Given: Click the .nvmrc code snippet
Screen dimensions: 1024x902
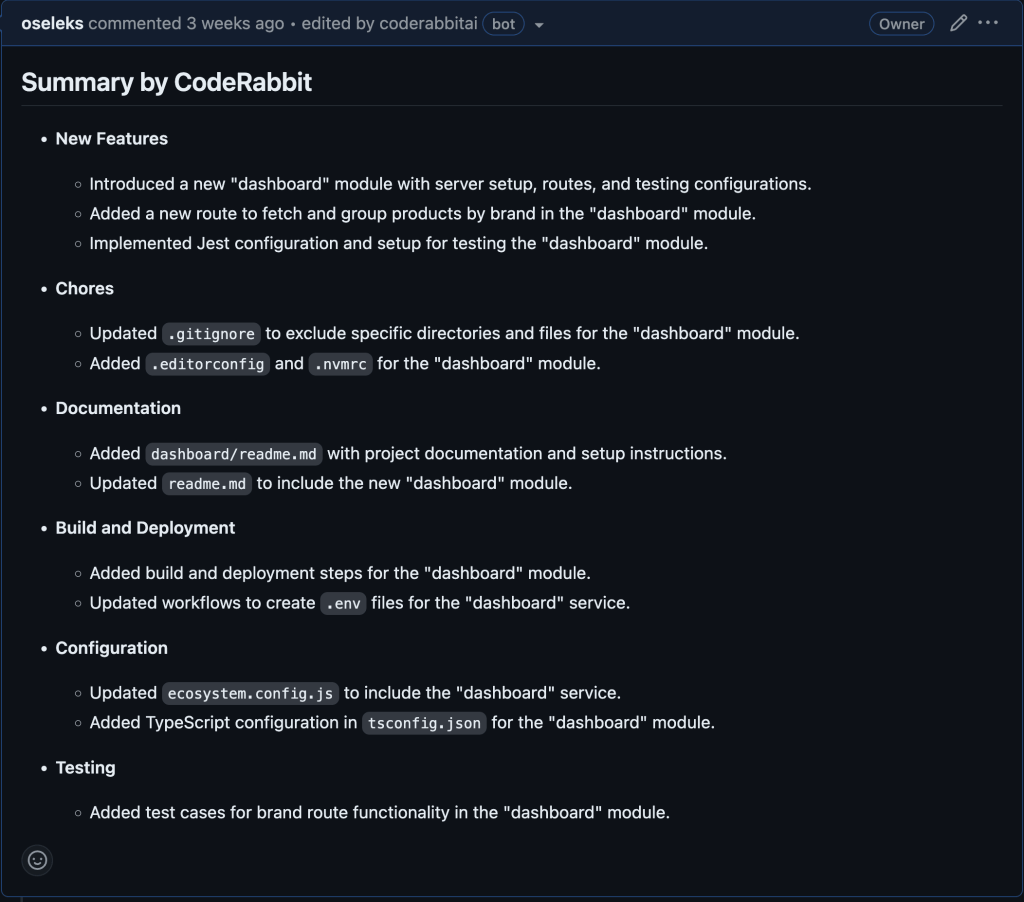Looking at the screenshot, I should (x=340, y=364).
